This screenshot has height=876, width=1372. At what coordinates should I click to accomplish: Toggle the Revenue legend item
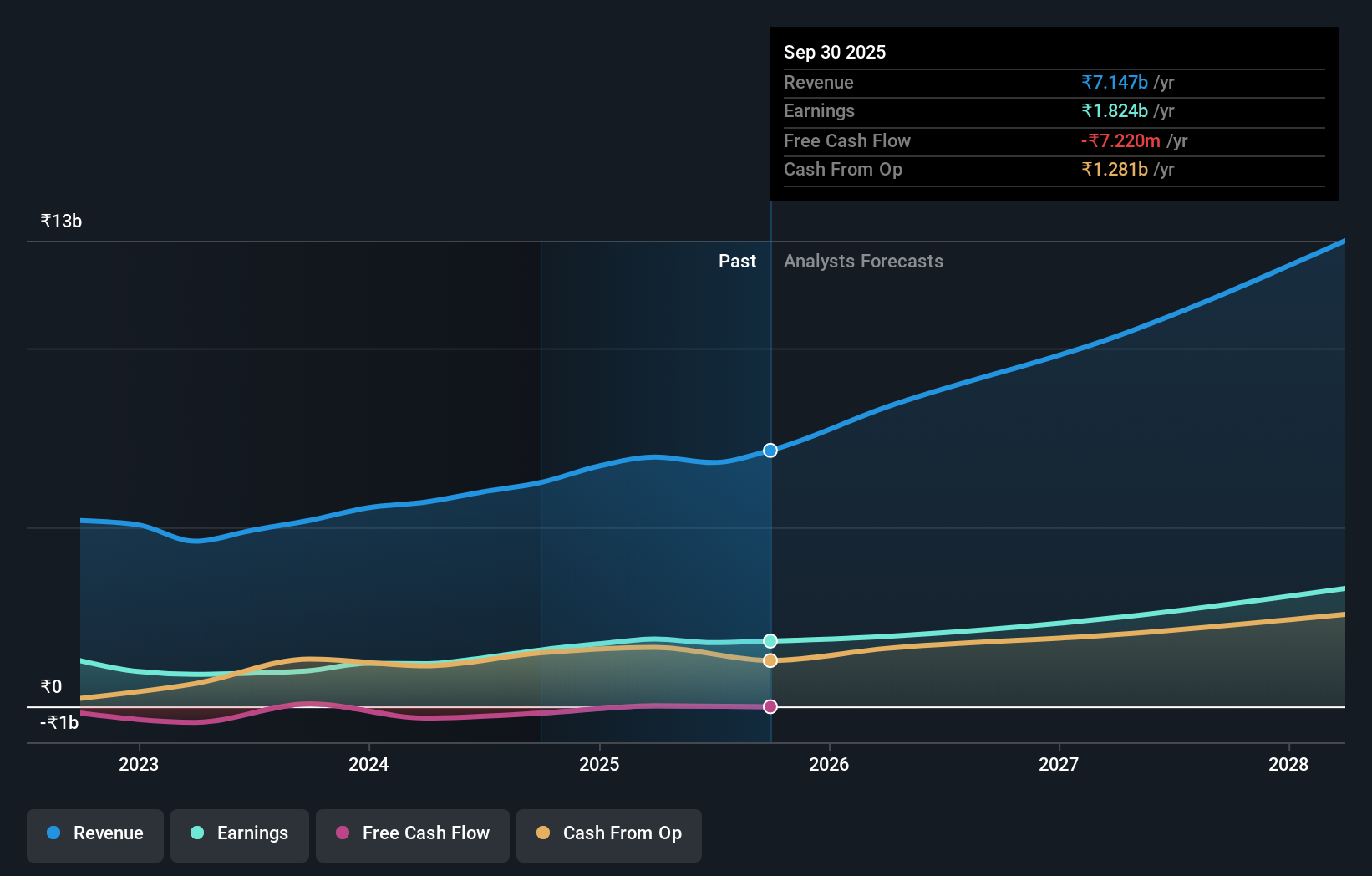[x=94, y=833]
